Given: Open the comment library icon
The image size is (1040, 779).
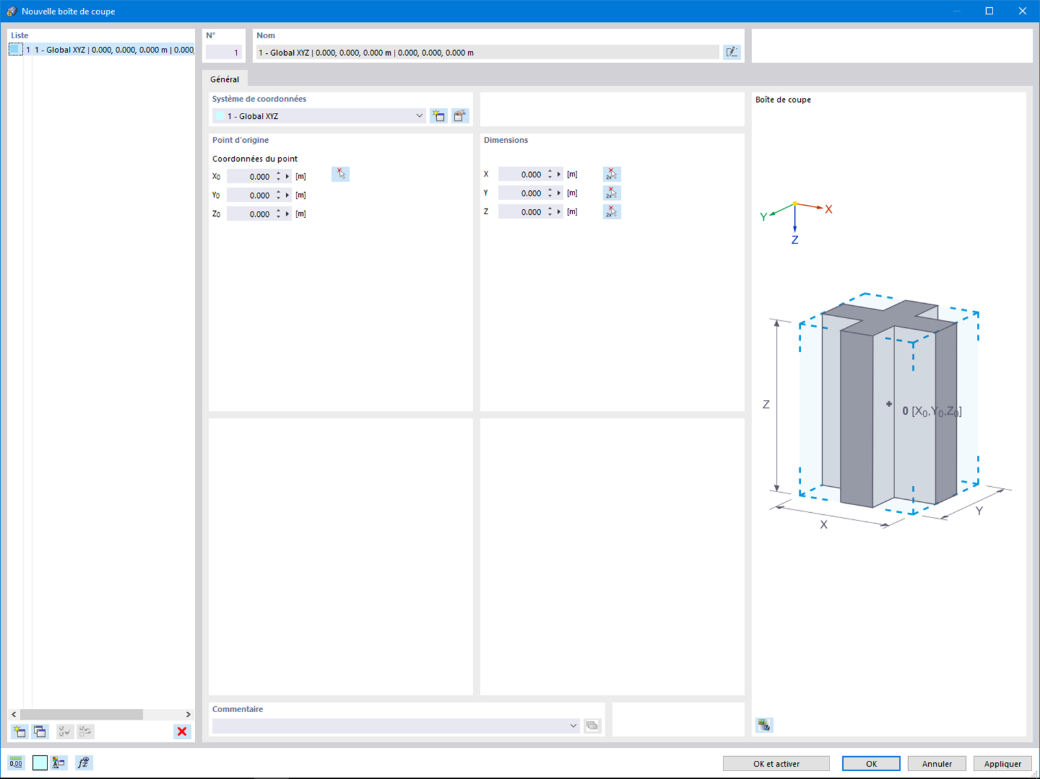Looking at the screenshot, I should [x=592, y=726].
